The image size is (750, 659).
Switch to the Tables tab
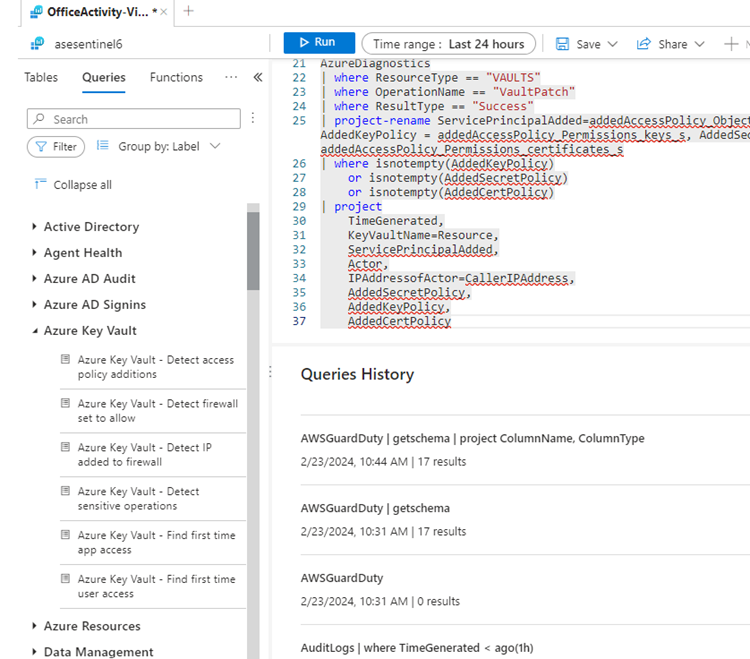tap(41, 77)
